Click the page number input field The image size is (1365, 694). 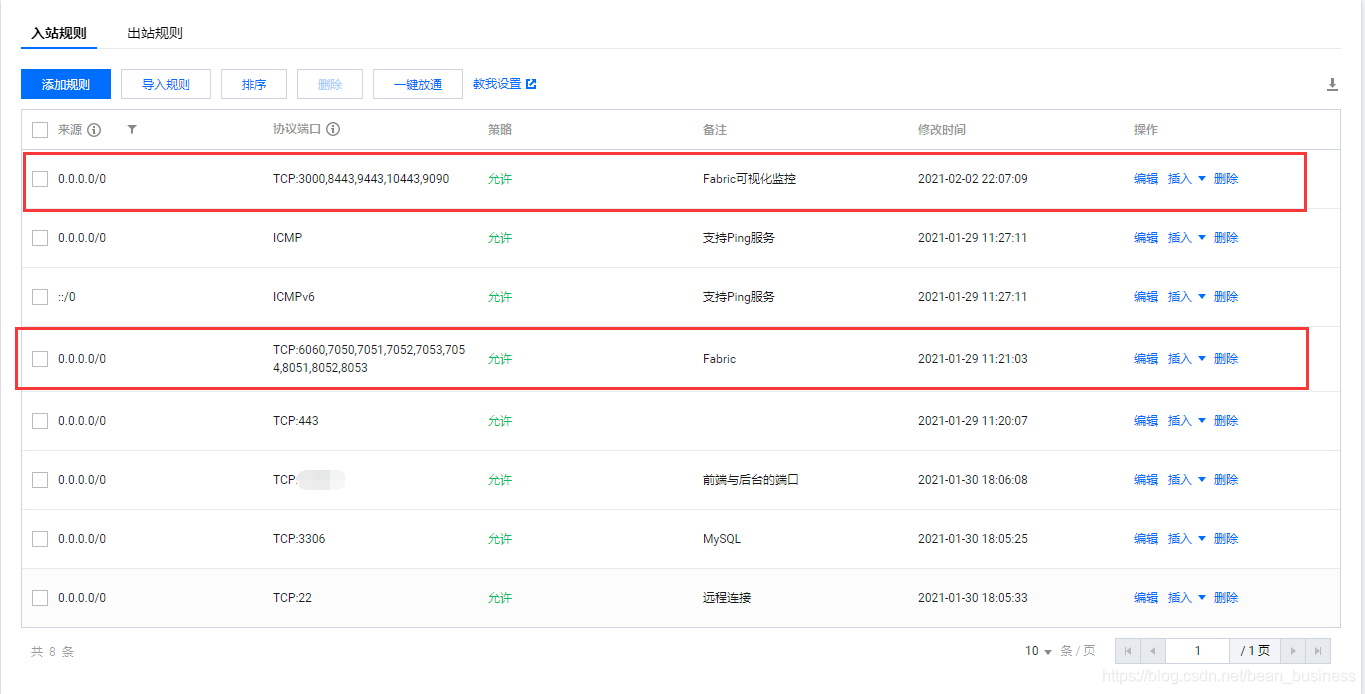(1198, 651)
